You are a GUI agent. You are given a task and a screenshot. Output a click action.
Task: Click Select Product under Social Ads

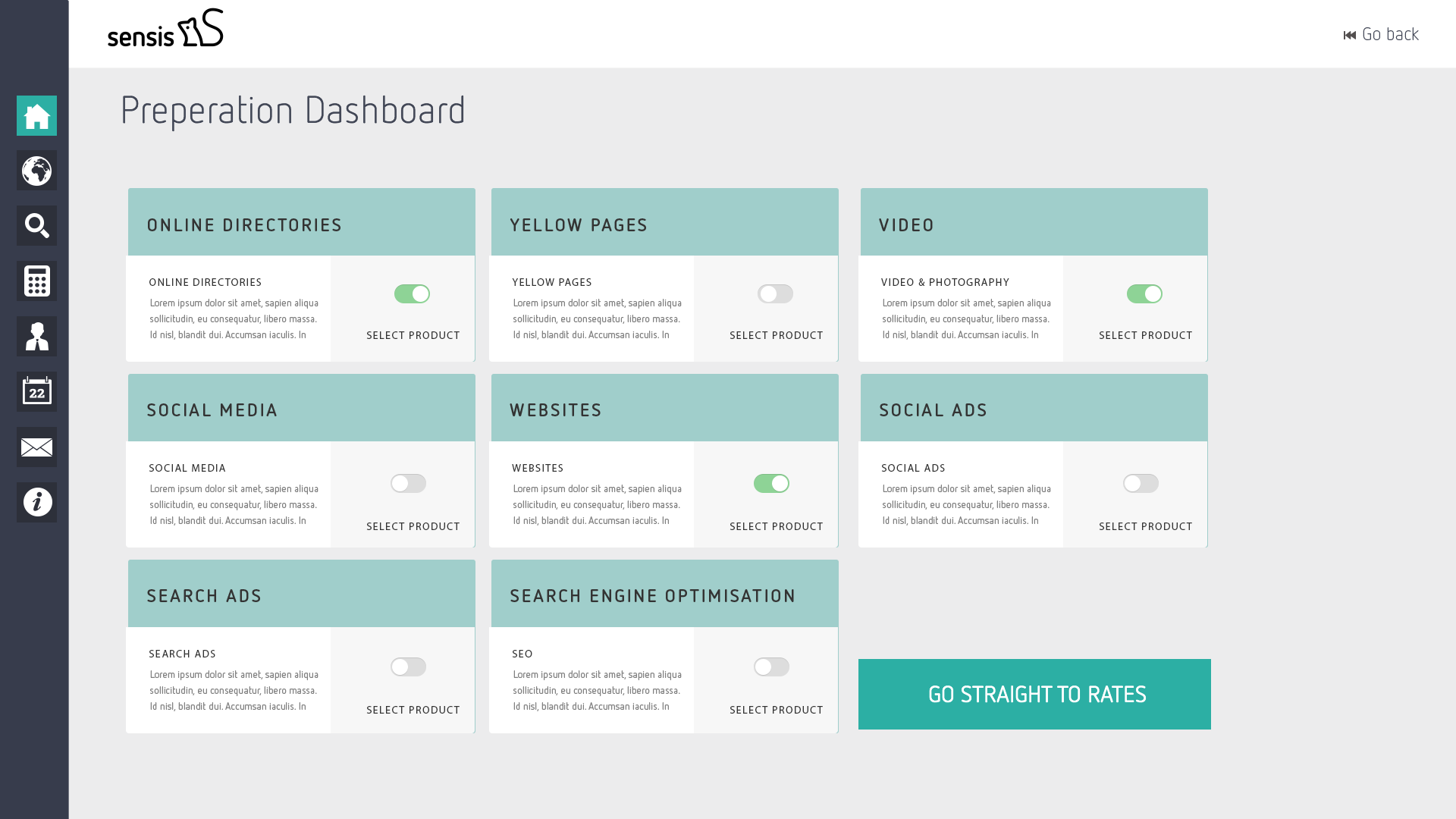1145,526
